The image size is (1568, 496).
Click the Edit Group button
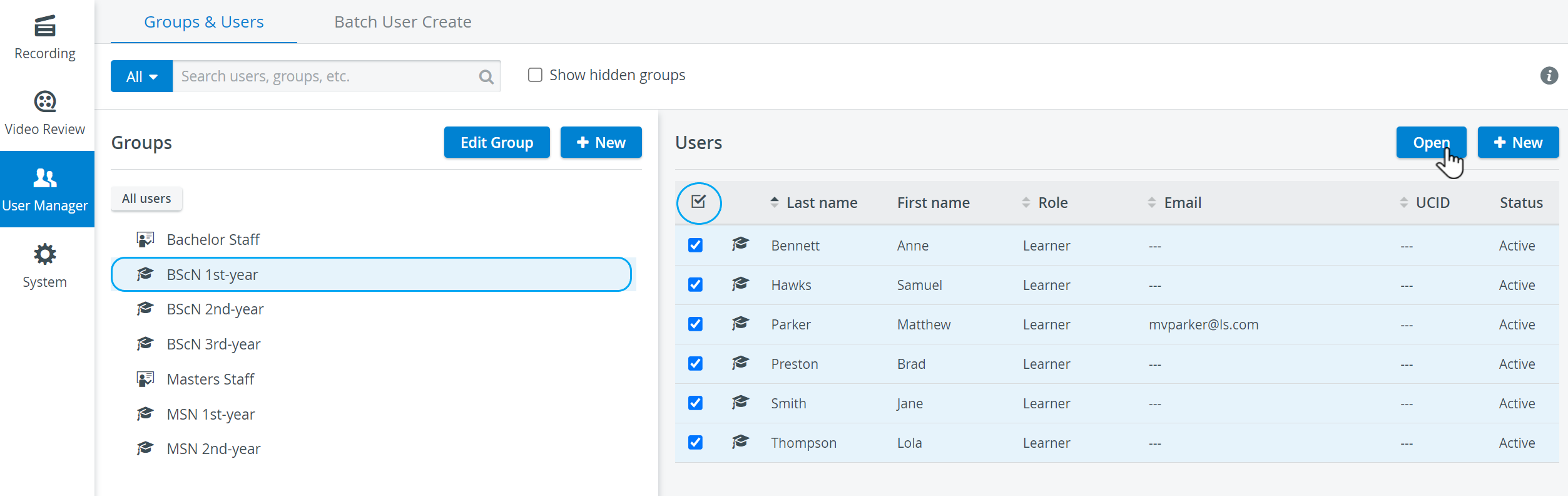click(497, 142)
